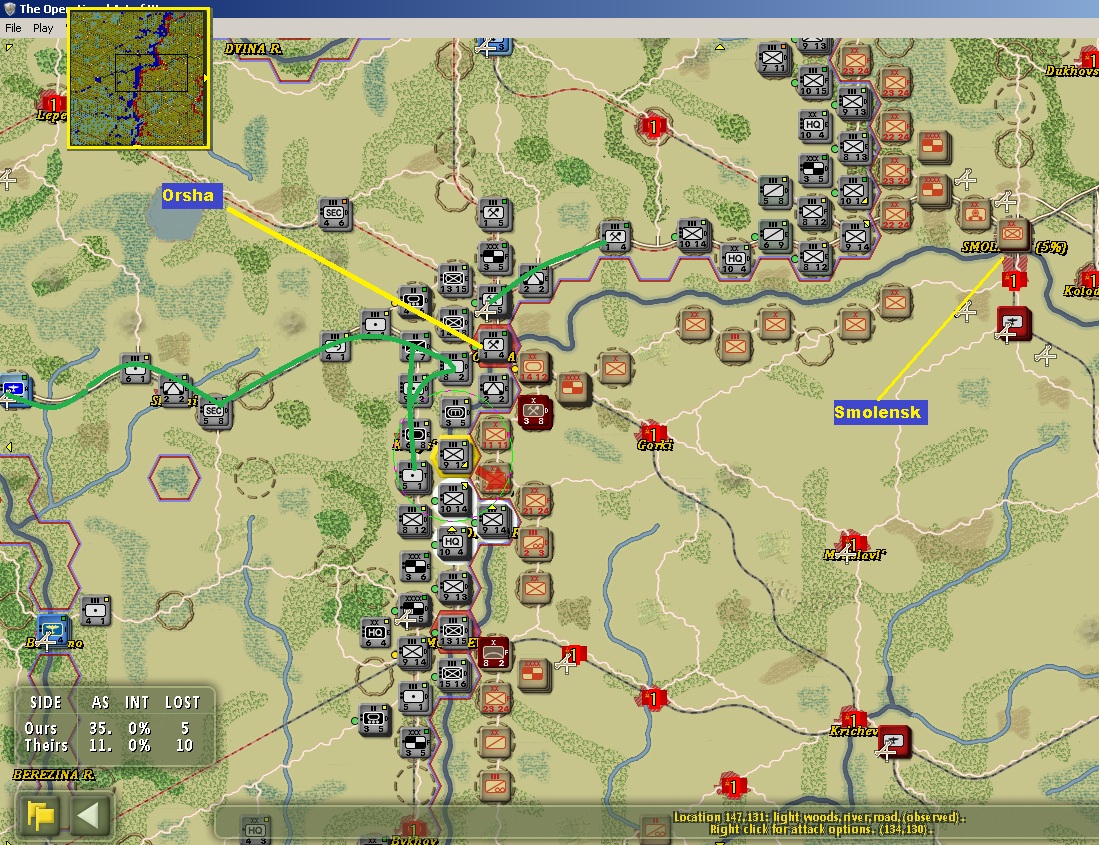This screenshot has width=1099, height=845.
Task: Select blue air unit at left map edge
Action: tap(14, 390)
